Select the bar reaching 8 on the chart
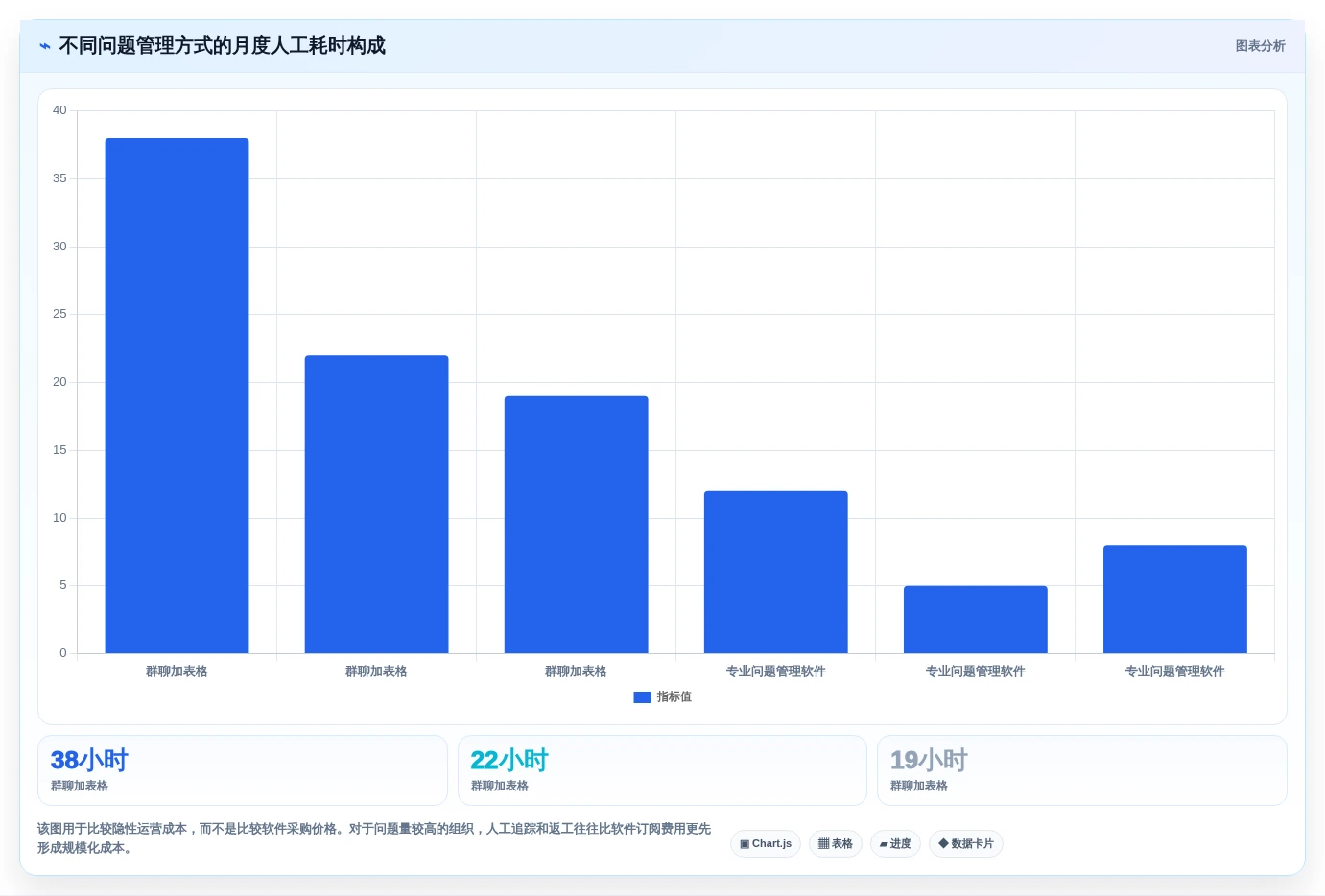 tap(1174, 600)
